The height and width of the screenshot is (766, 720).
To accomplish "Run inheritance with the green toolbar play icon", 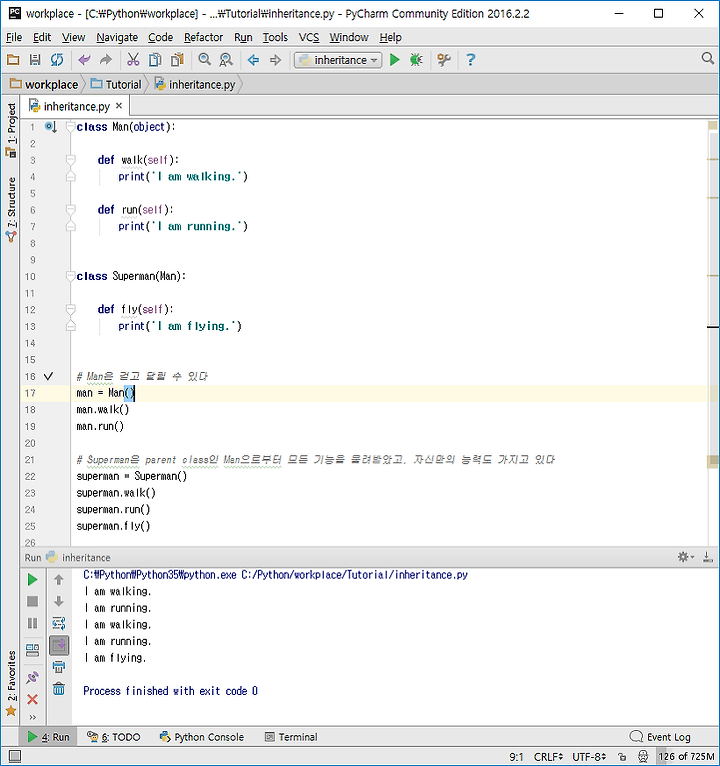I will point(395,60).
